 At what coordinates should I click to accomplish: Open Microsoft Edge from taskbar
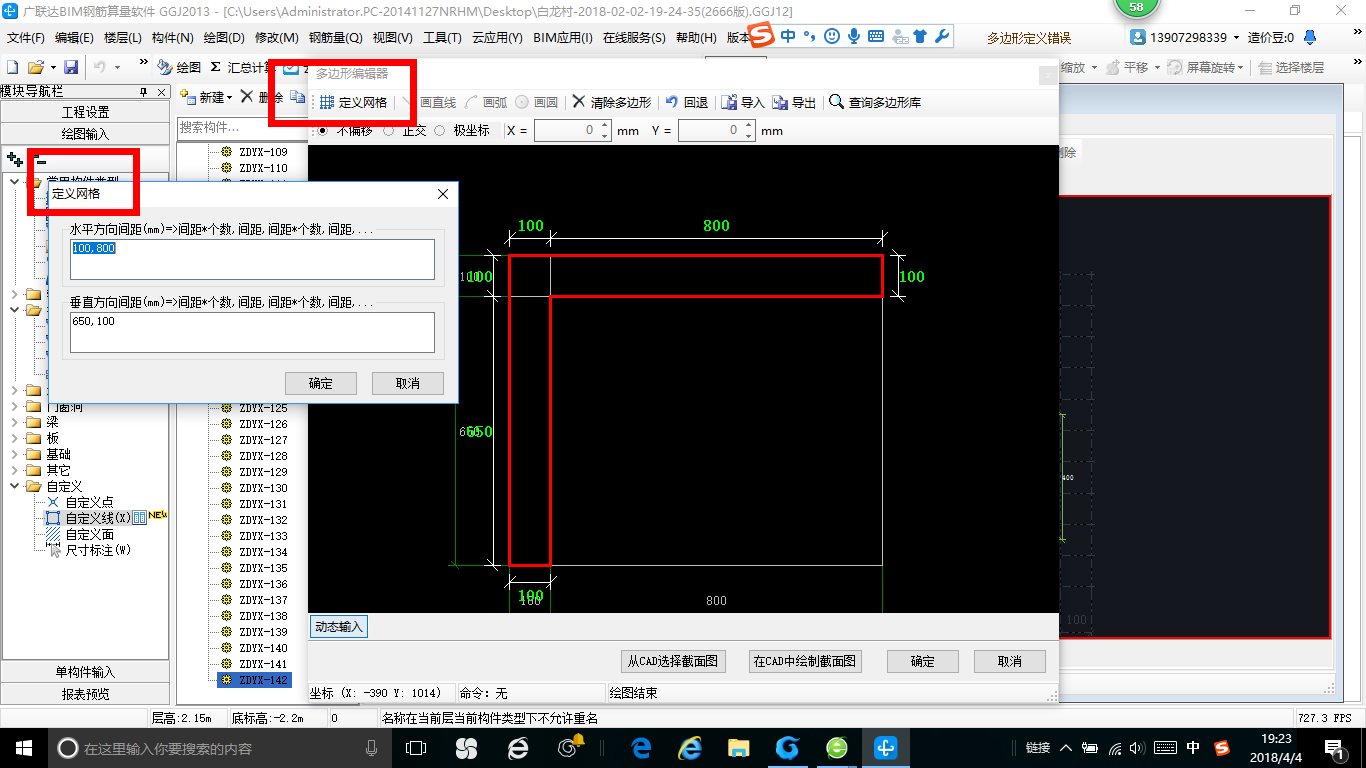tap(641, 747)
